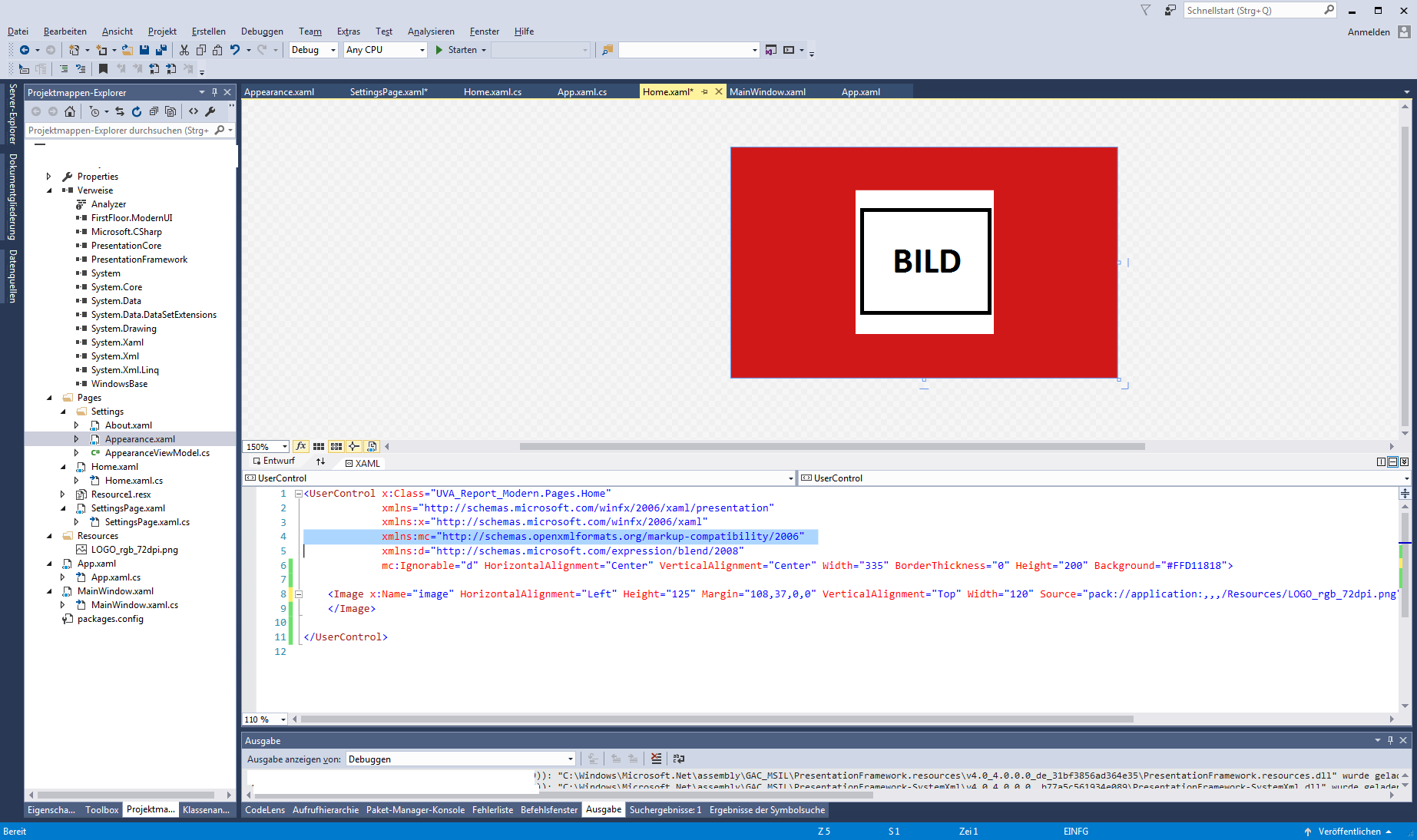Open the designer 150% zoom dropdown
The image size is (1417, 840).
284,447
